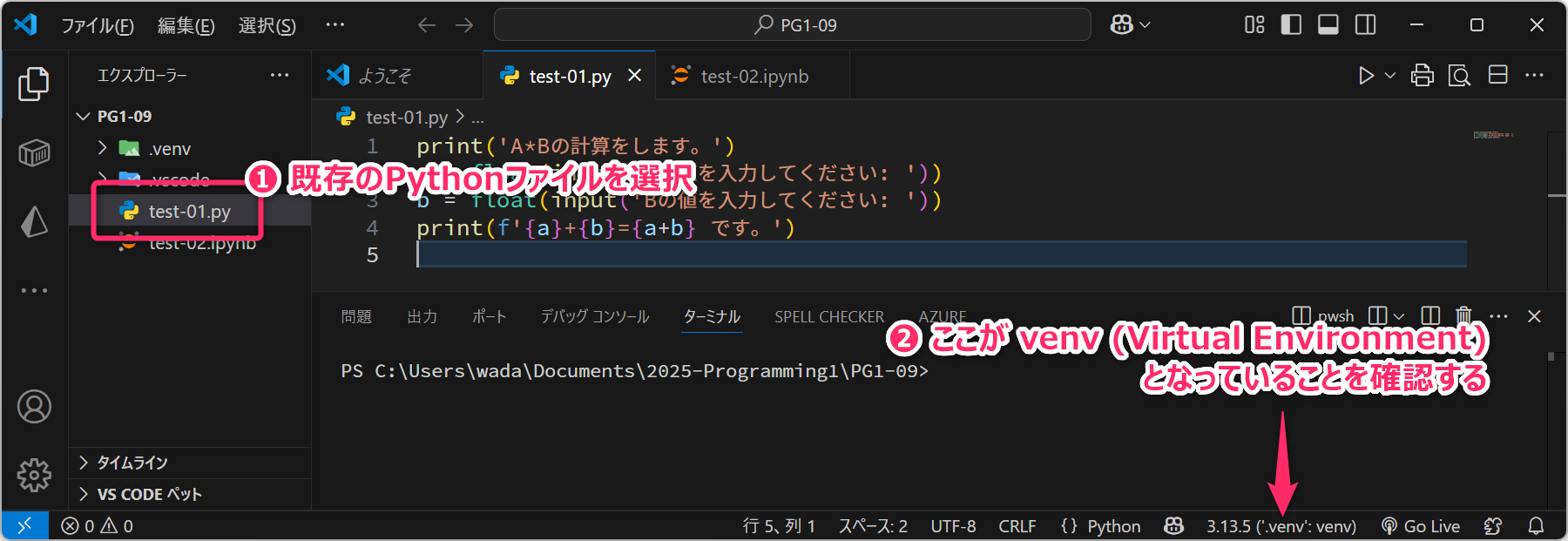1568x541 pixels.
Task: Toggle the primary side bar layout button
Action: pyautogui.click(x=1291, y=25)
